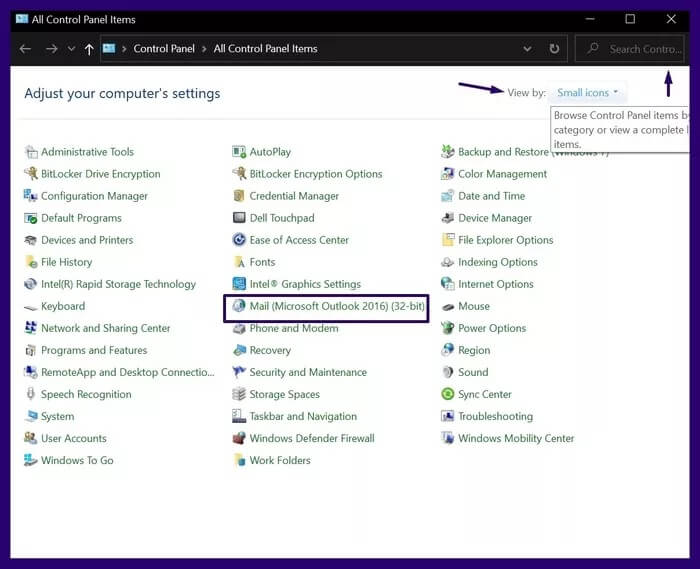Click the File History icon
The height and width of the screenshot is (569, 700).
(31, 262)
